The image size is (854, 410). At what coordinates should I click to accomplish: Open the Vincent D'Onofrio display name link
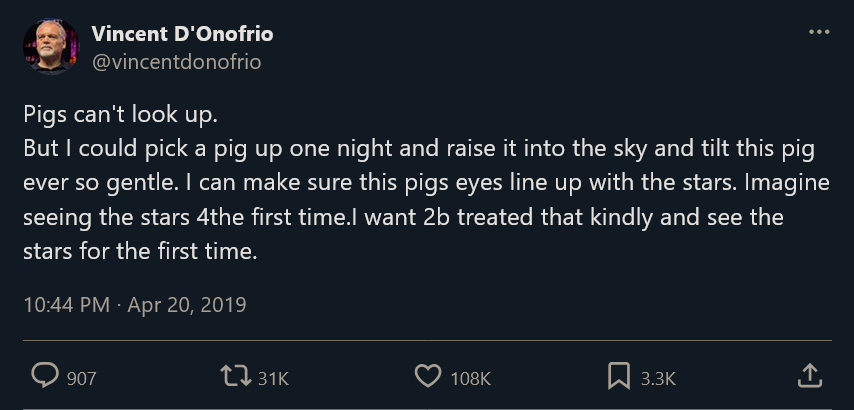tap(182, 34)
